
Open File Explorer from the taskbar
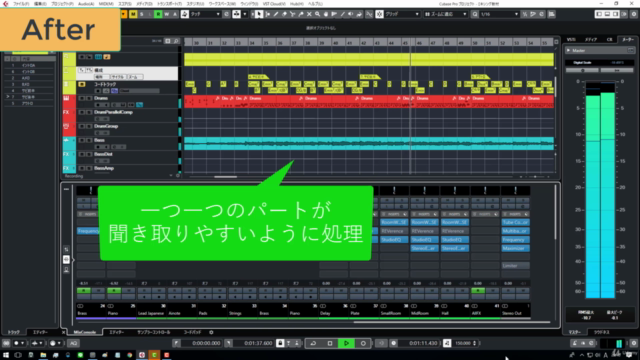point(43,355)
